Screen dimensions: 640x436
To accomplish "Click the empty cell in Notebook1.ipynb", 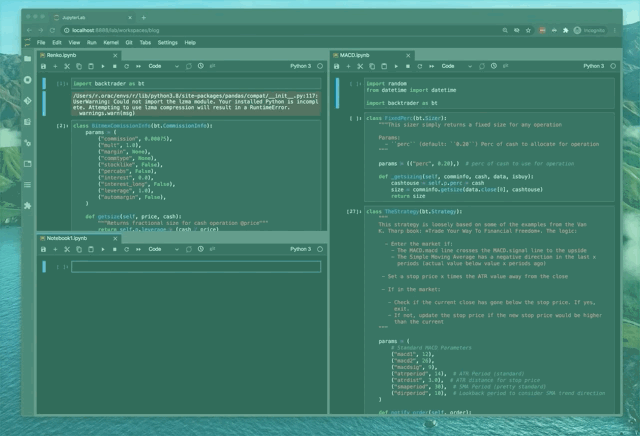I will click(x=195, y=267).
